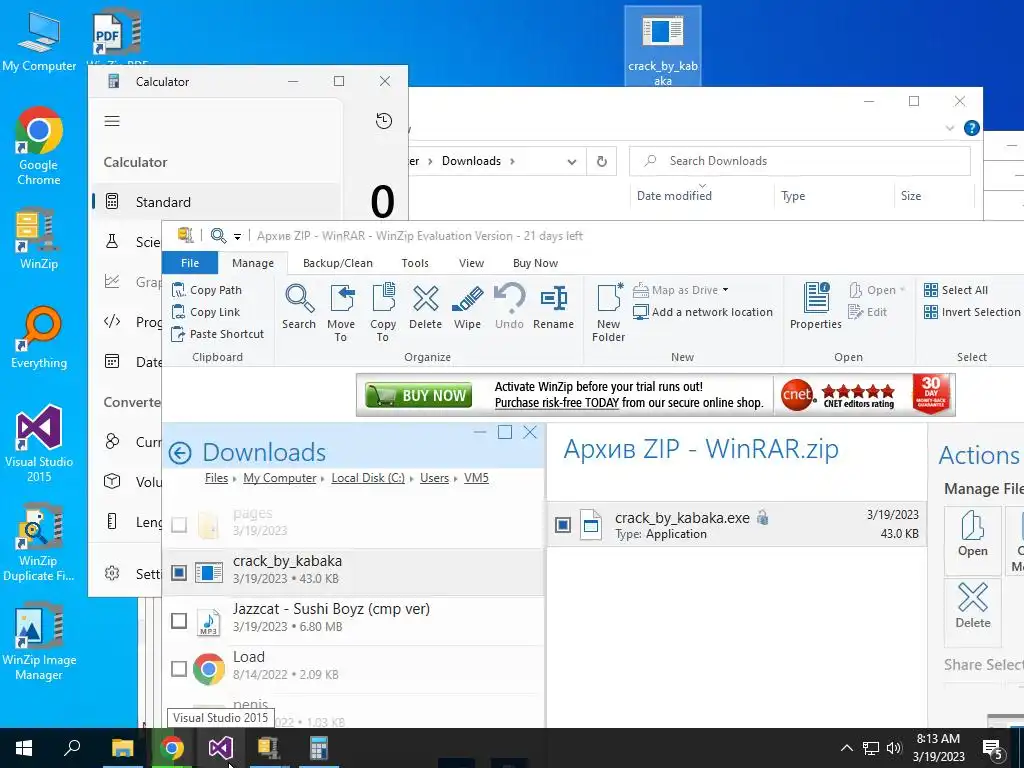Open the Tools ribbon tab

tap(415, 263)
